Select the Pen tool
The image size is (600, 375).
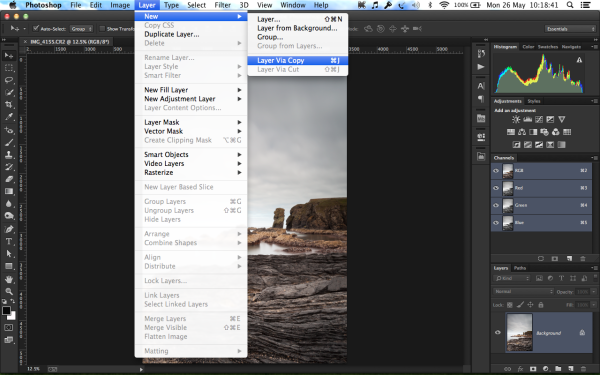click(8, 229)
